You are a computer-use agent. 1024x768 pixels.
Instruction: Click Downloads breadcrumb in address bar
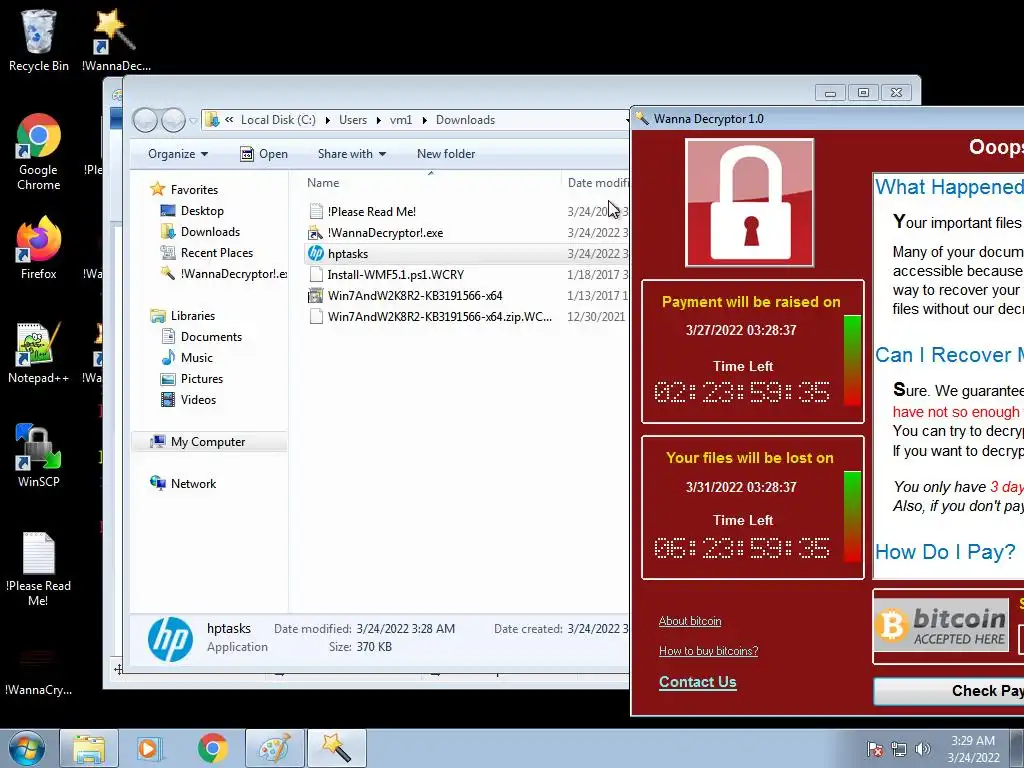click(x=465, y=120)
